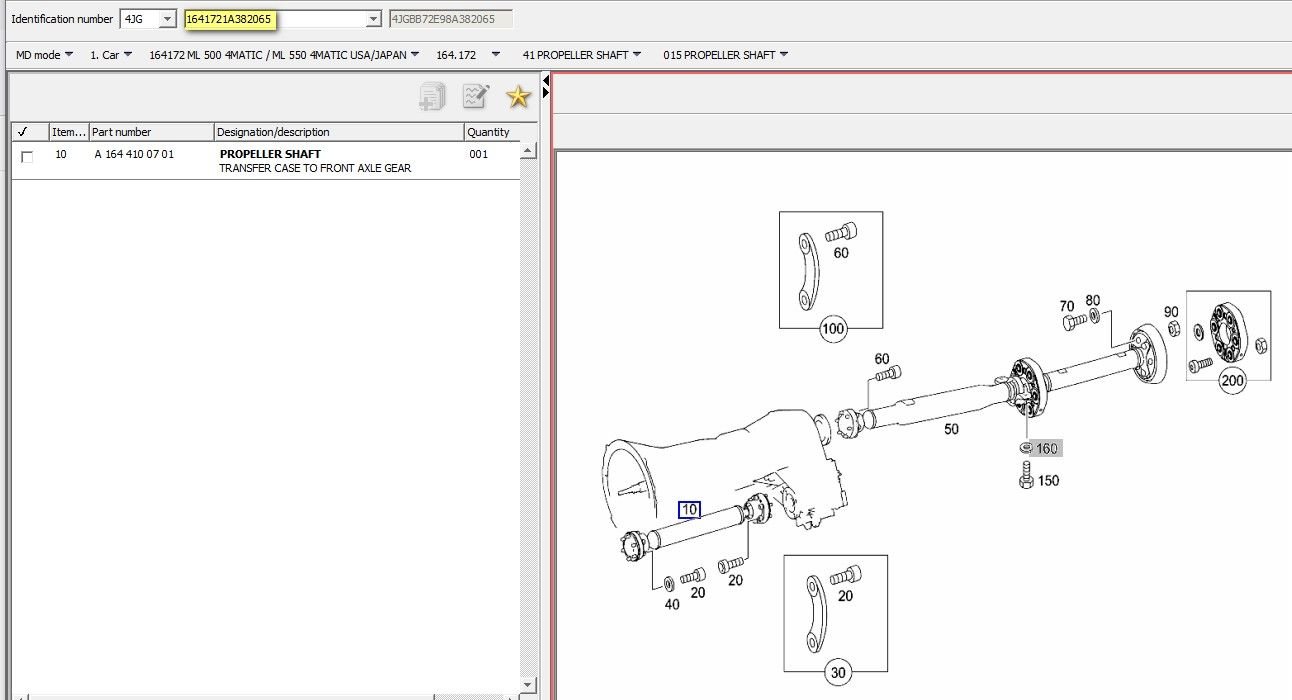Click boxed callout 10 on propeller shaft
This screenshot has width=1292, height=700.
(x=688, y=508)
